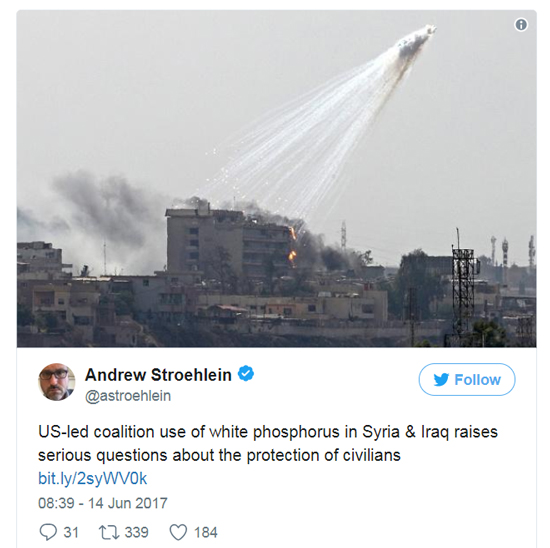Open the @astroehlein handle link

[x=128, y=396]
